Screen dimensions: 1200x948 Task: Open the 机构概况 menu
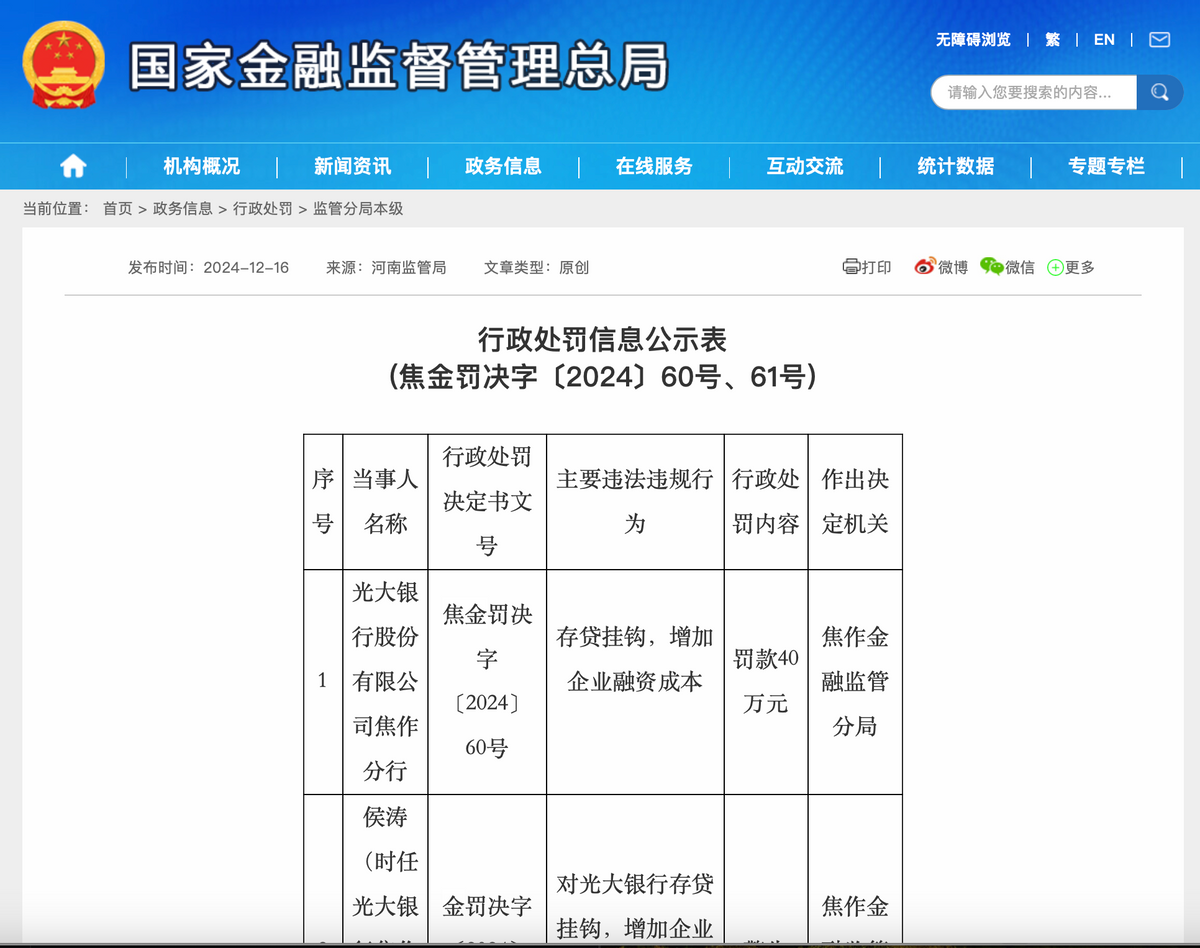202,167
